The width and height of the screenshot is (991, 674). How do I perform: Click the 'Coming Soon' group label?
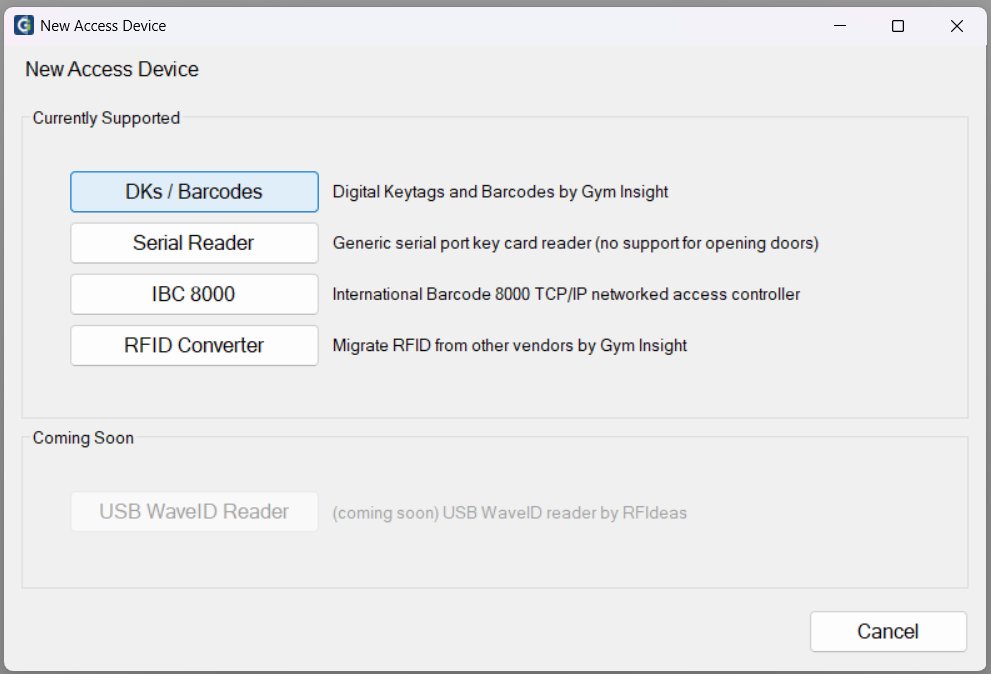click(x=83, y=438)
